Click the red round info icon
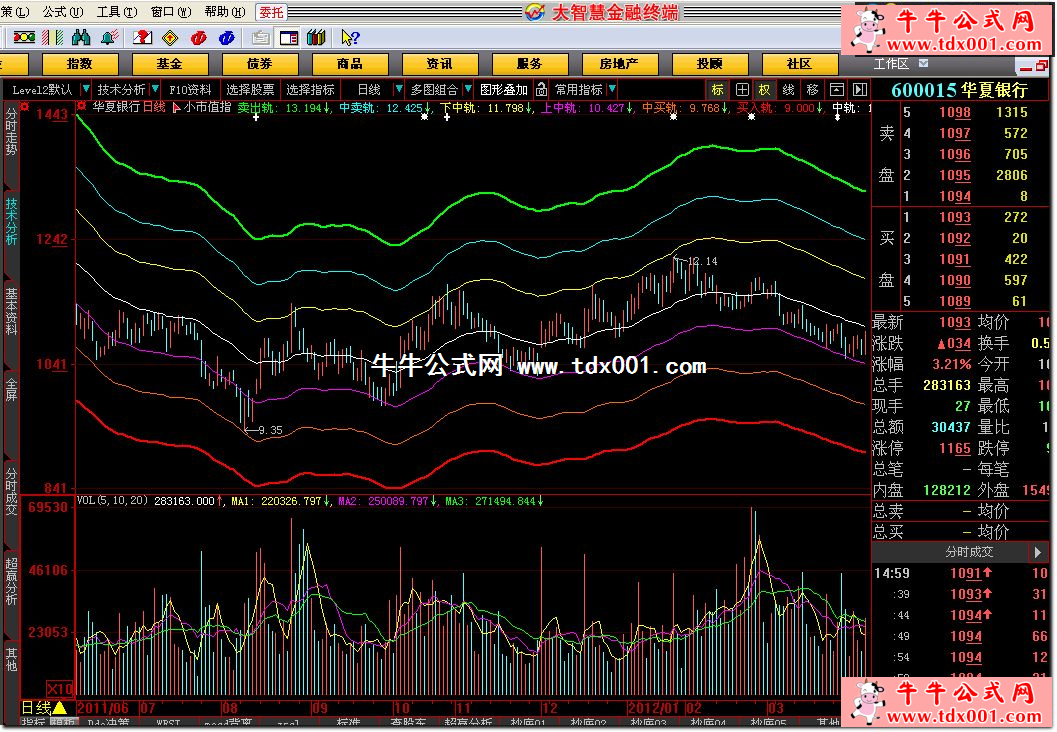 pyautogui.click(x=199, y=38)
